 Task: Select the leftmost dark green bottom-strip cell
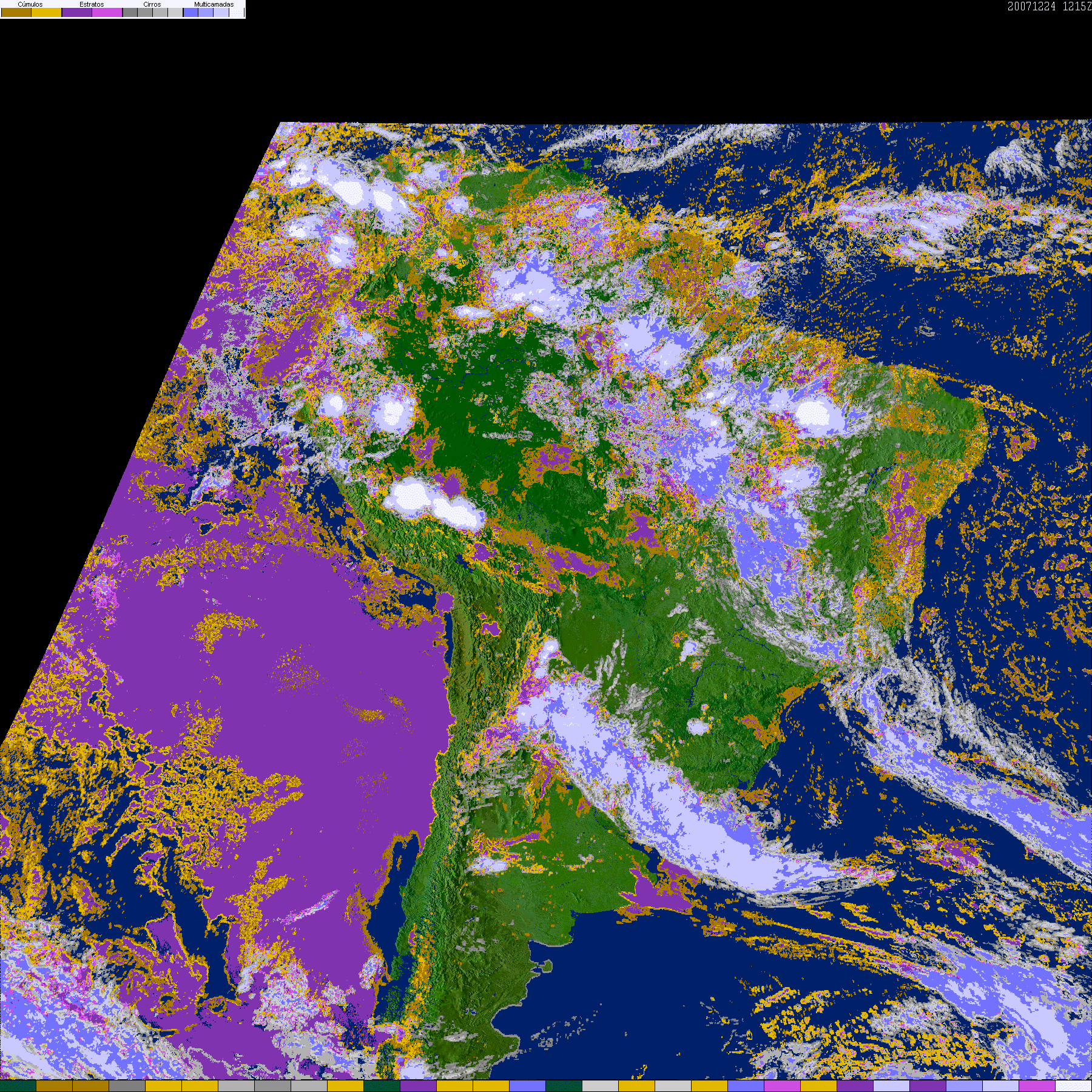click(x=18, y=1086)
